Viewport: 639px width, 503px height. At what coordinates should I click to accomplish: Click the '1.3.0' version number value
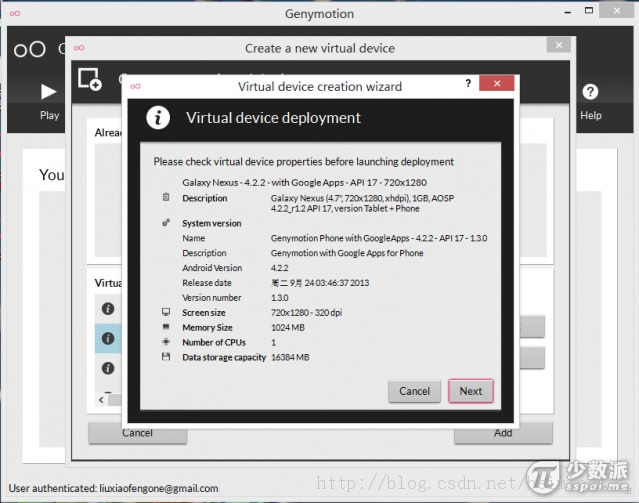coord(280,298)
